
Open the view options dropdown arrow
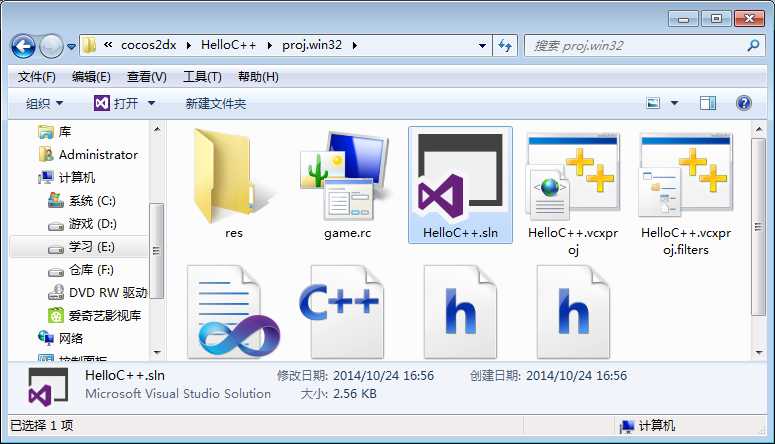pos(674,103)
